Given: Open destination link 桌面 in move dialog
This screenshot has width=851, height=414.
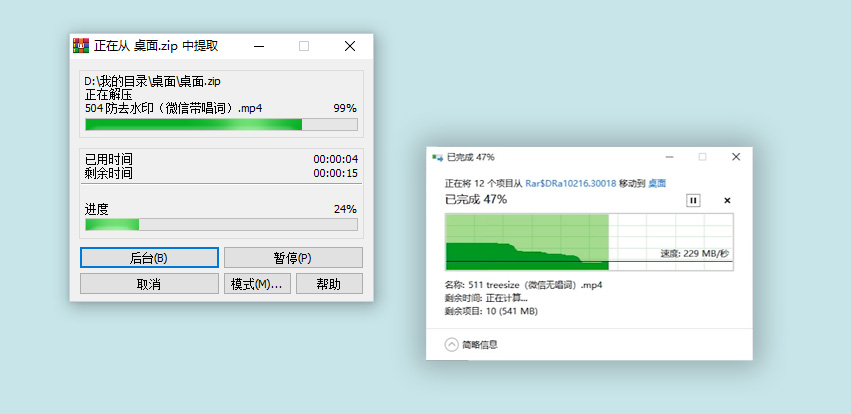Looking at the screenshot, I should point(657,183).
